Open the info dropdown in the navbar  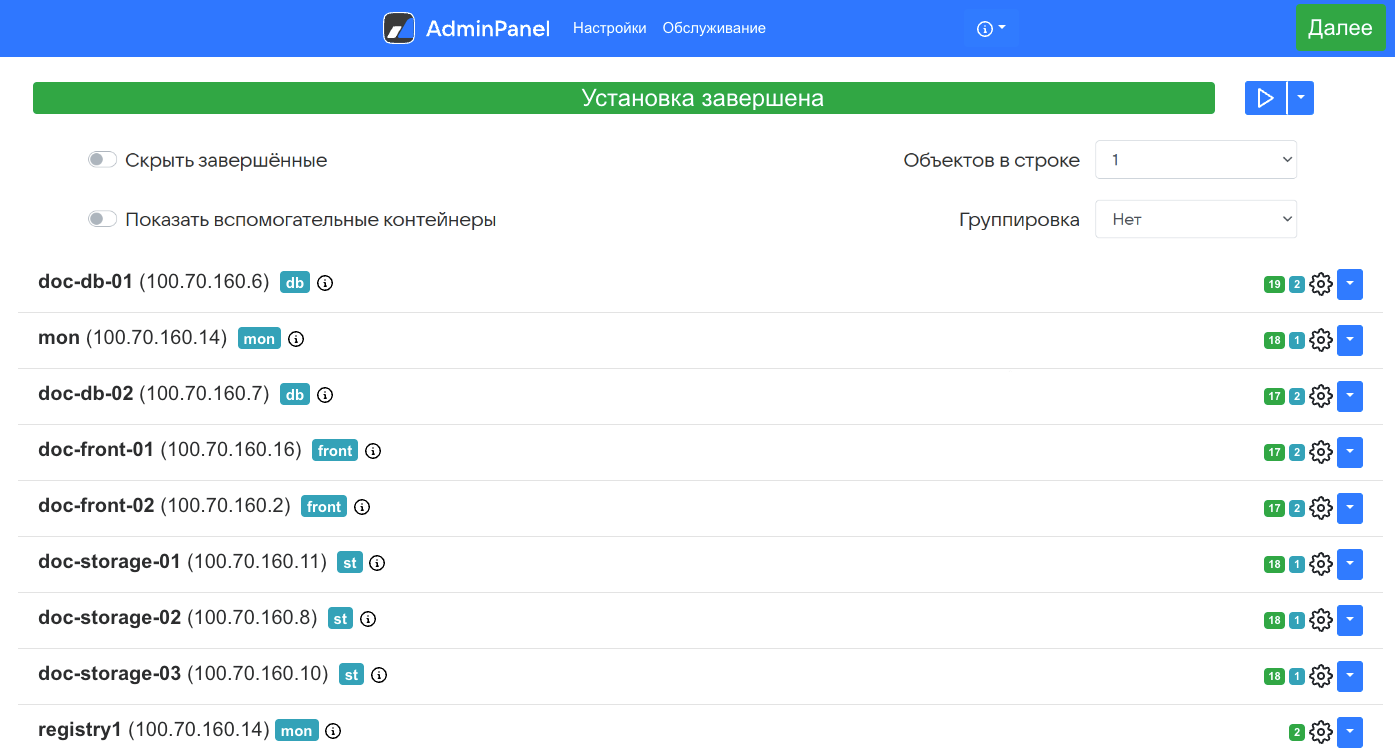pos(991,28)
